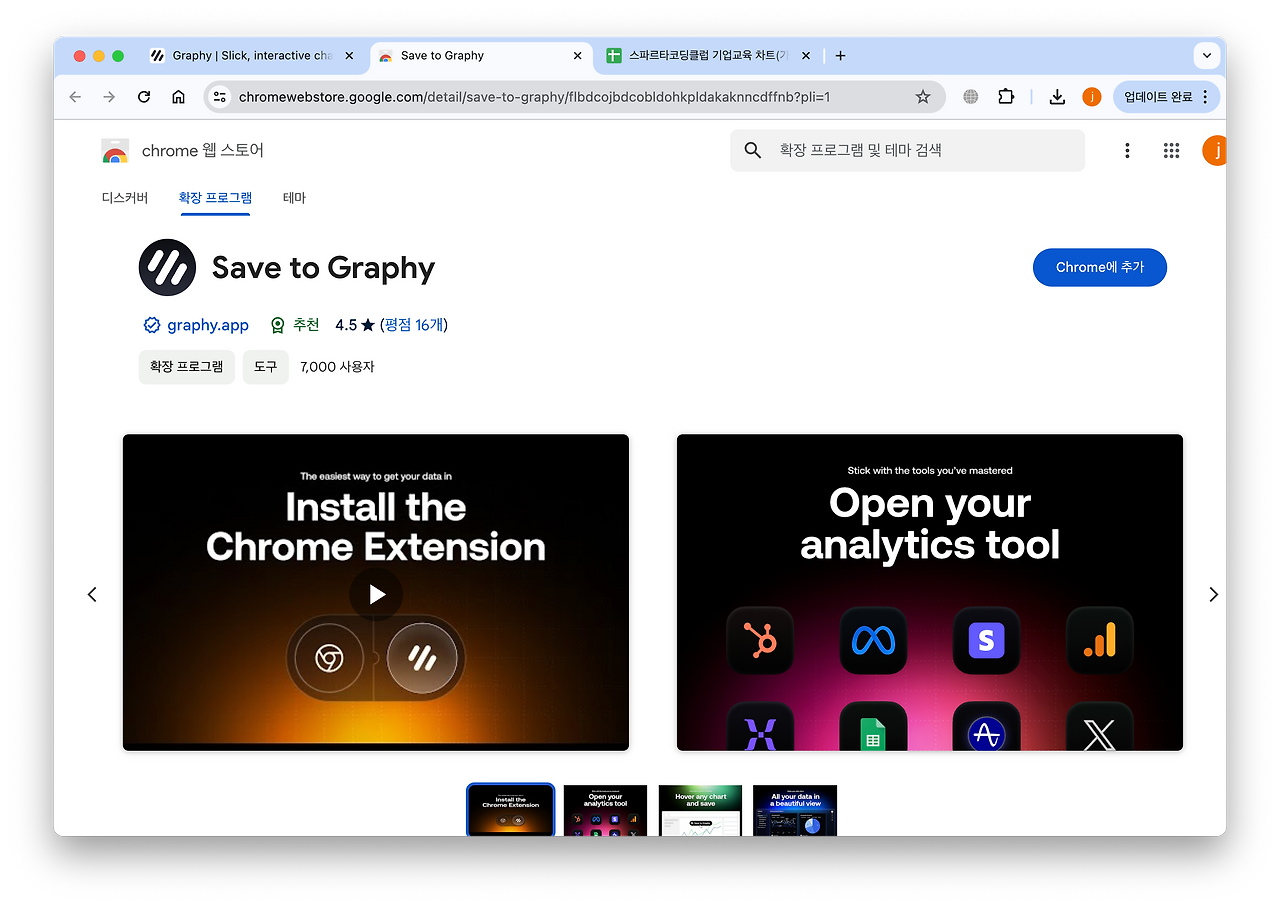The height and width of the screenshot is (907, 1280).
Task: Open the Google apps grid
Action: 1171,151
